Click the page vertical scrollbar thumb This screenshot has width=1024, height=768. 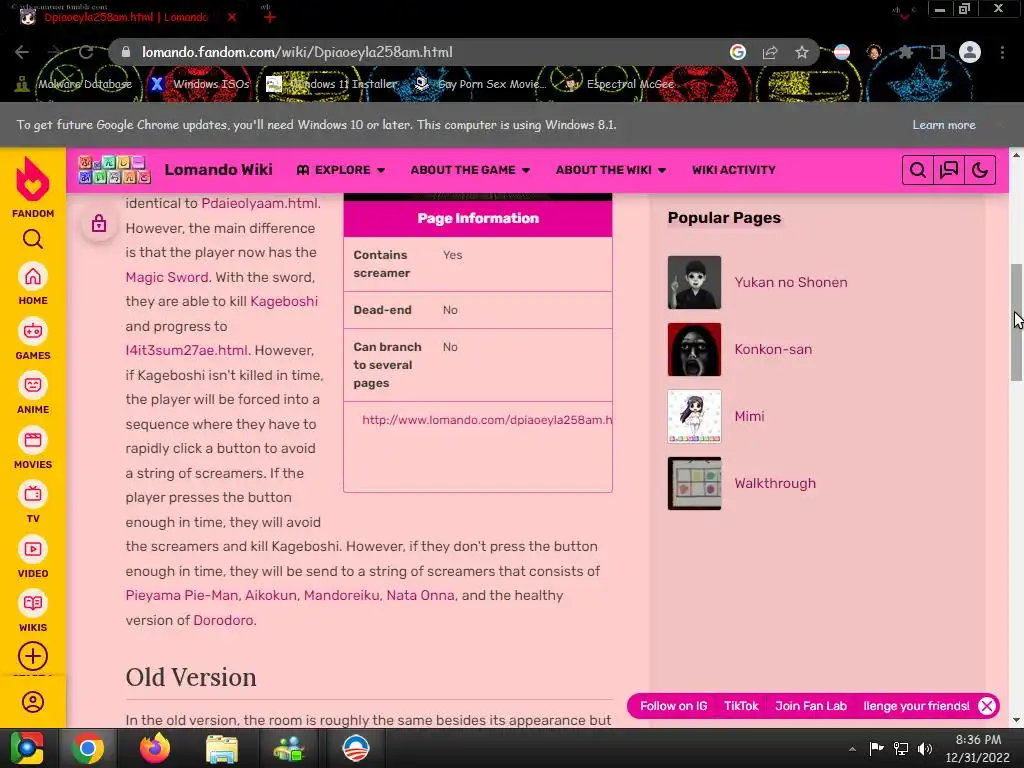click(x=1017, y=323)
